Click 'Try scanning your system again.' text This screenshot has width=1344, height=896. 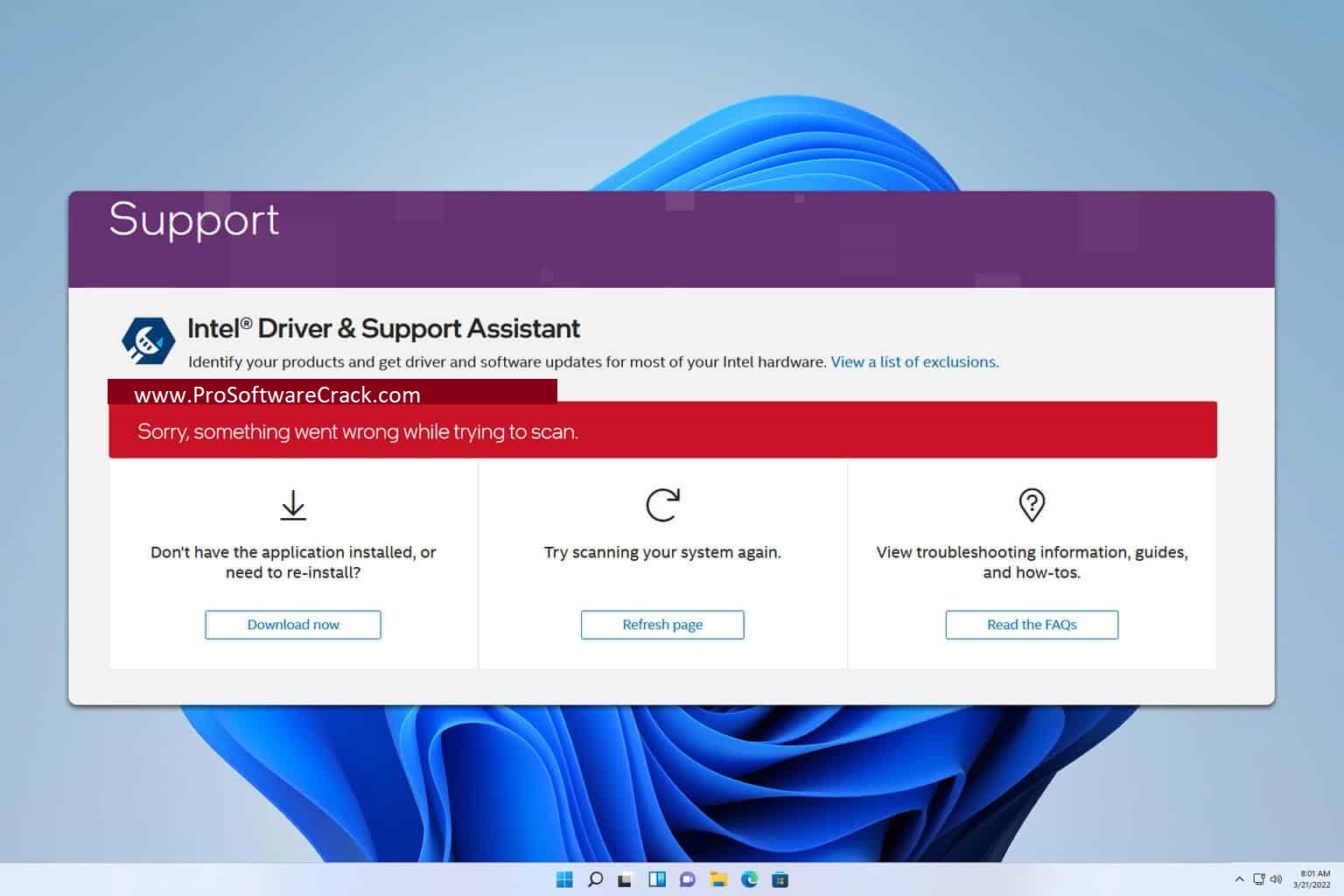click(662, 552)
